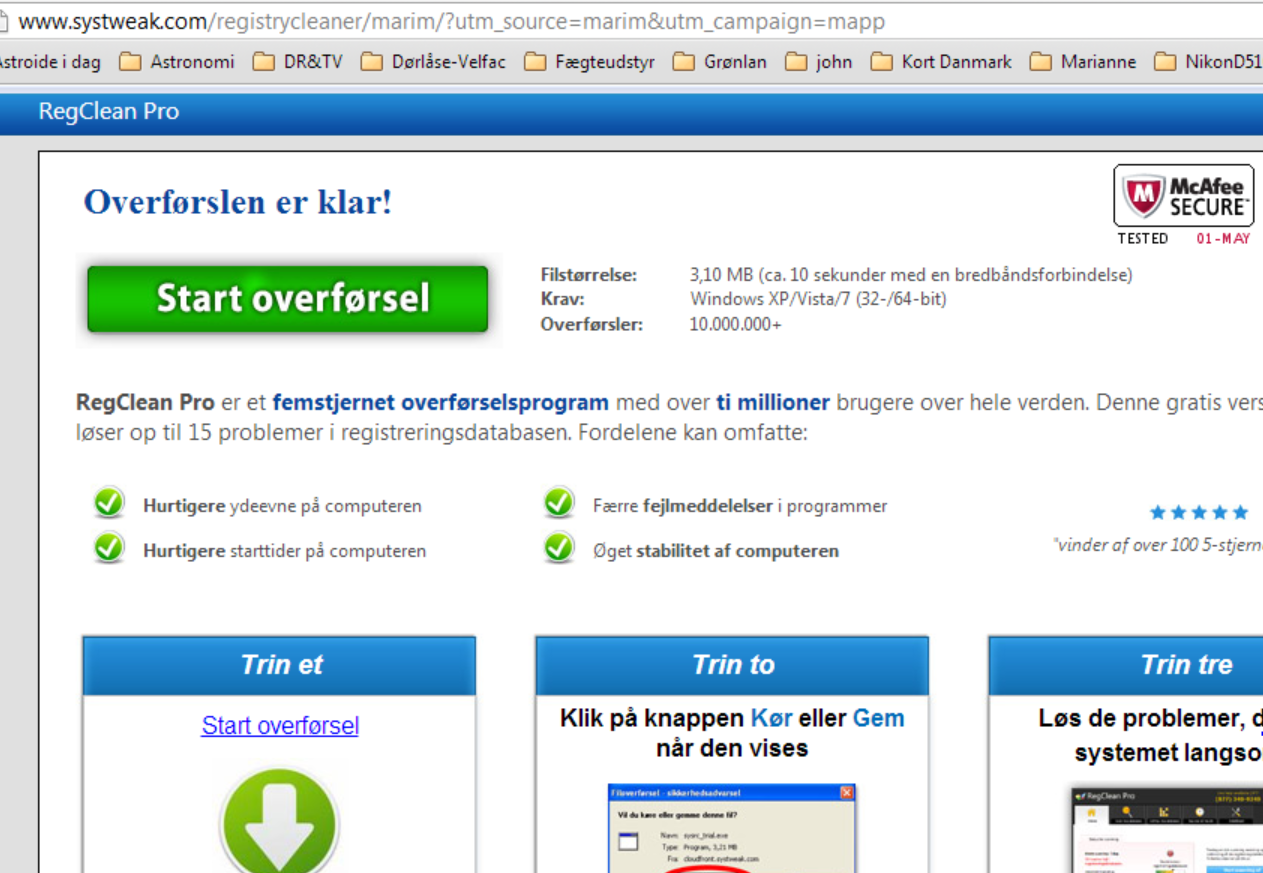Image resolution: width=1263 pixels, height=873 pixels.
Task: Click the Trin tre RegClean Pro screenshot
Action: click(1166, 830)
